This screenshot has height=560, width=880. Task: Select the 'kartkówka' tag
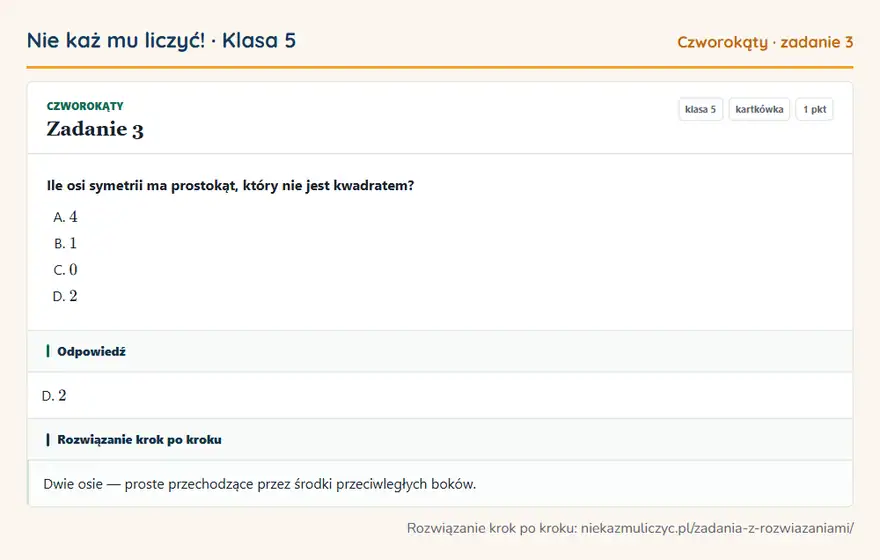[759, 109]
